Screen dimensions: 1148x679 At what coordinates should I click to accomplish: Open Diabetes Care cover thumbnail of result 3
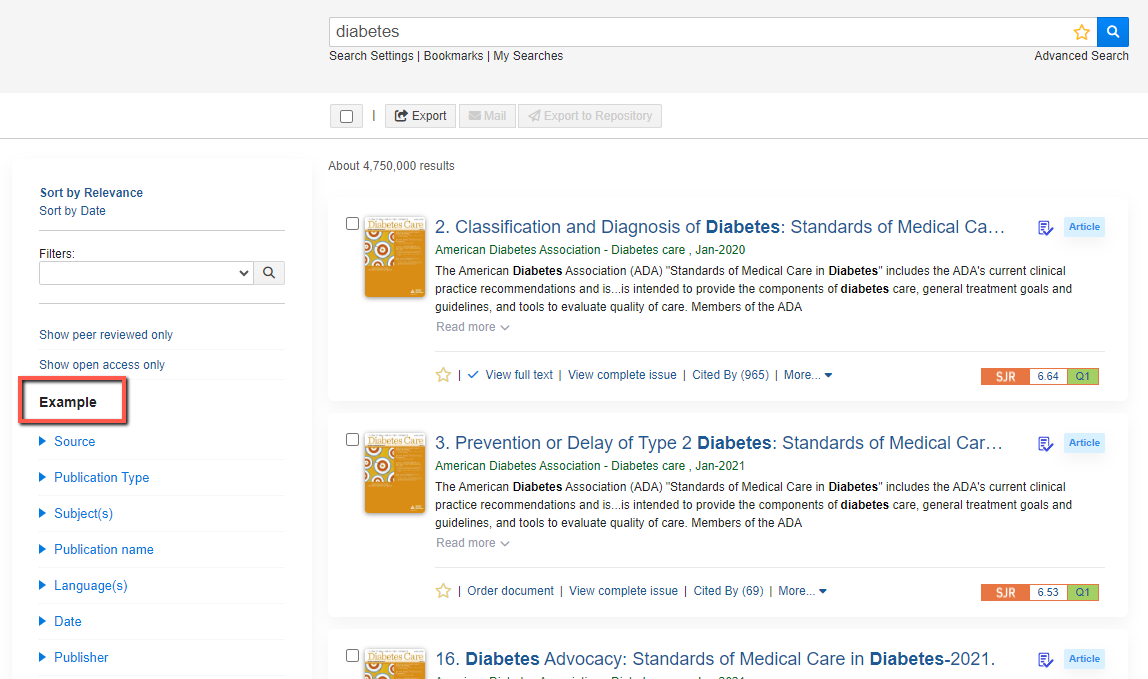pyautogui.click(x=395, y=472)
